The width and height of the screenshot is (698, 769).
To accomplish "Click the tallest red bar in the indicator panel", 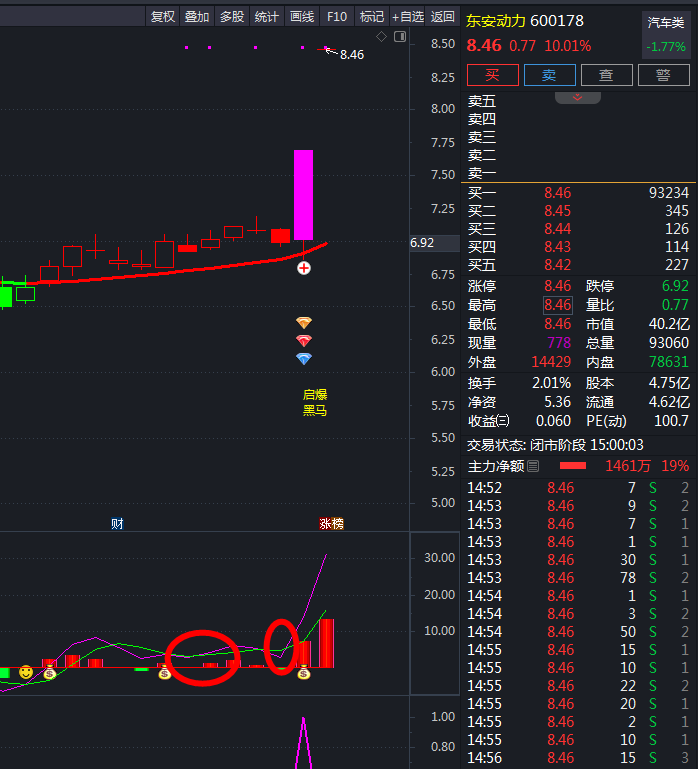I will (327, 643).
